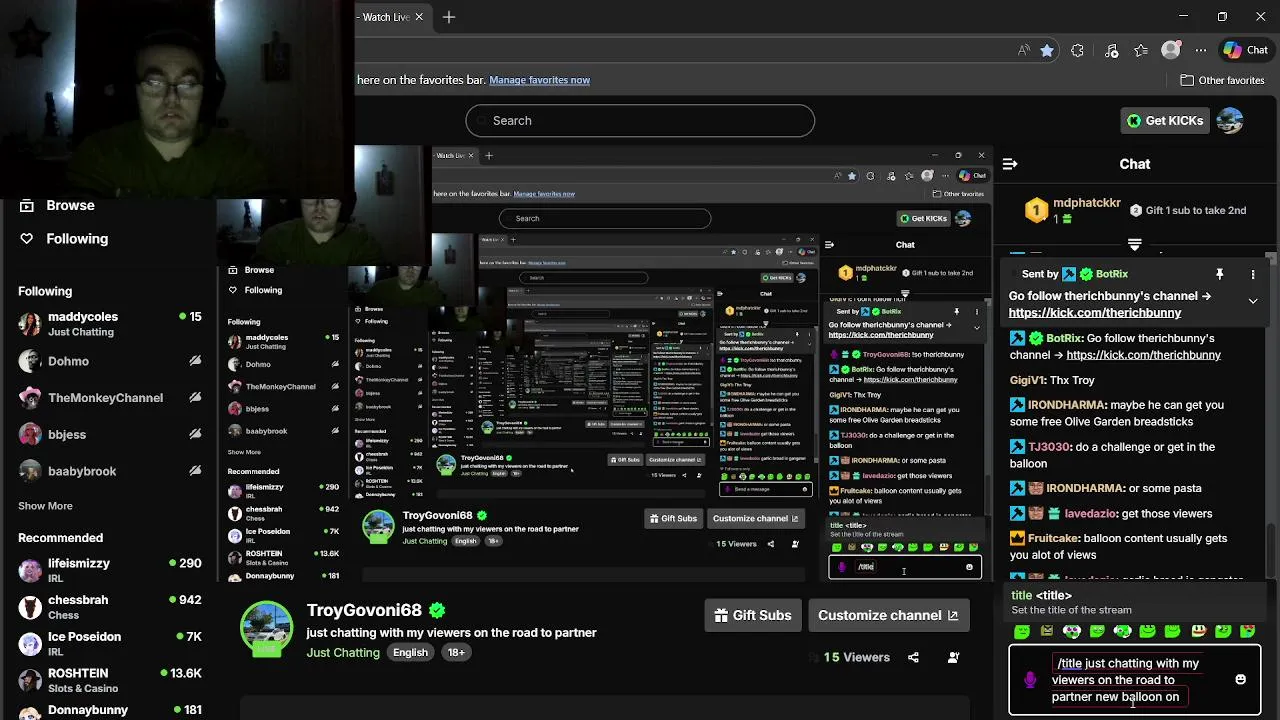Viewport: 1280px width, 720px height.
Task: Unpin the BotRix message via the pin icon
Action: [x=1220, y=274]
